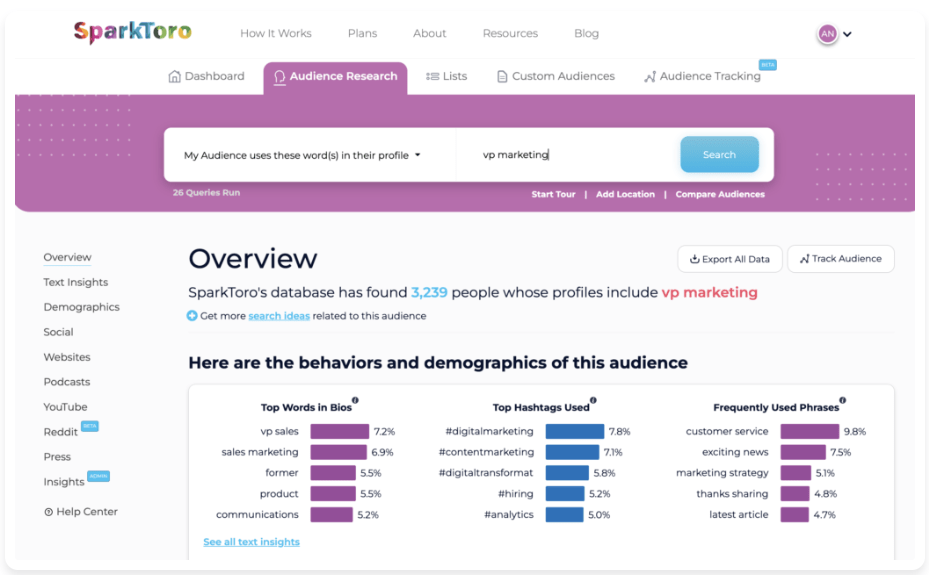
Task: Click the Custom Audiences document icon
Action: tap(502, 76)
